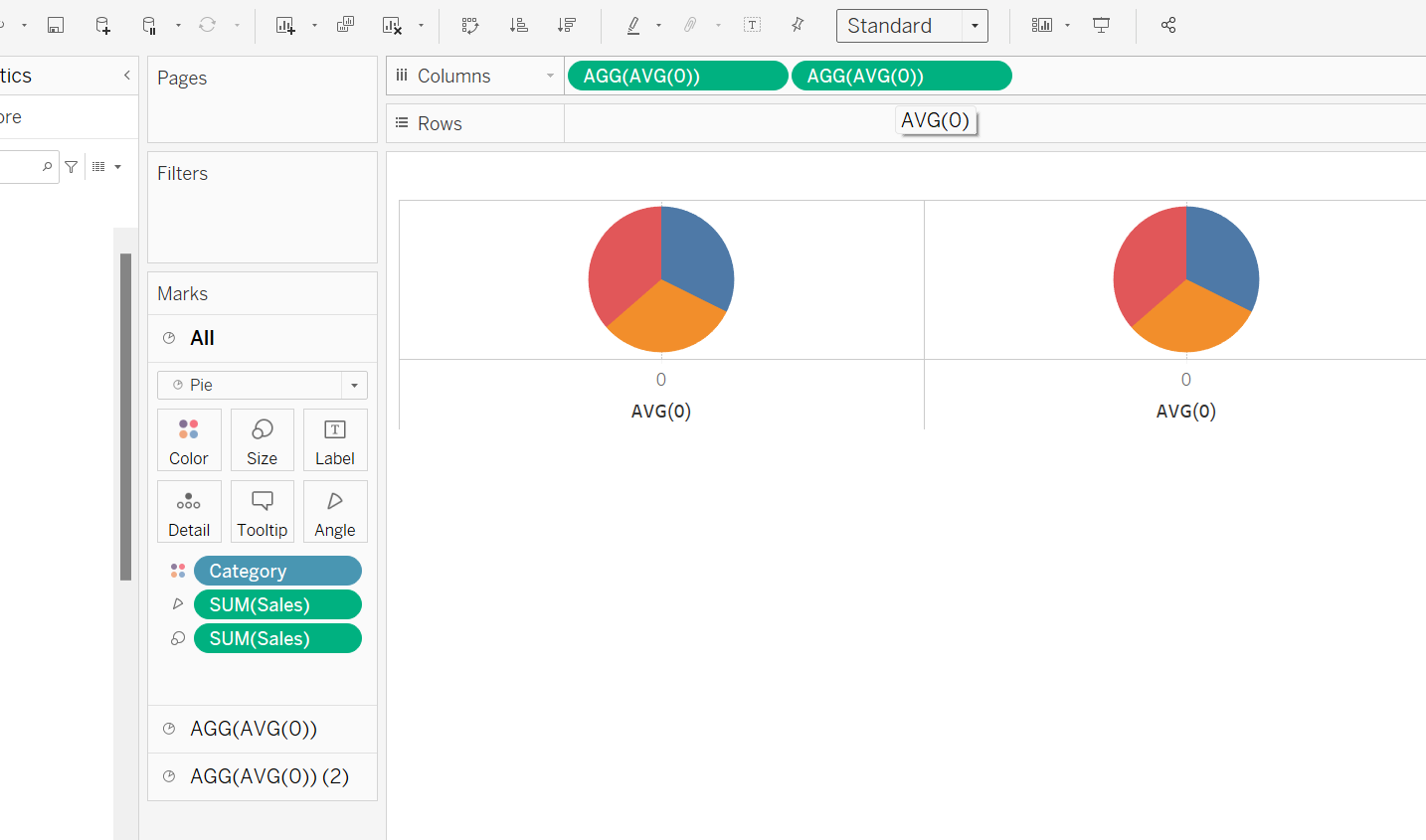Viewport: 1426px width, 840px height.
Task: Collapse the data pane with the chevron
Action: tap(126, 75)
